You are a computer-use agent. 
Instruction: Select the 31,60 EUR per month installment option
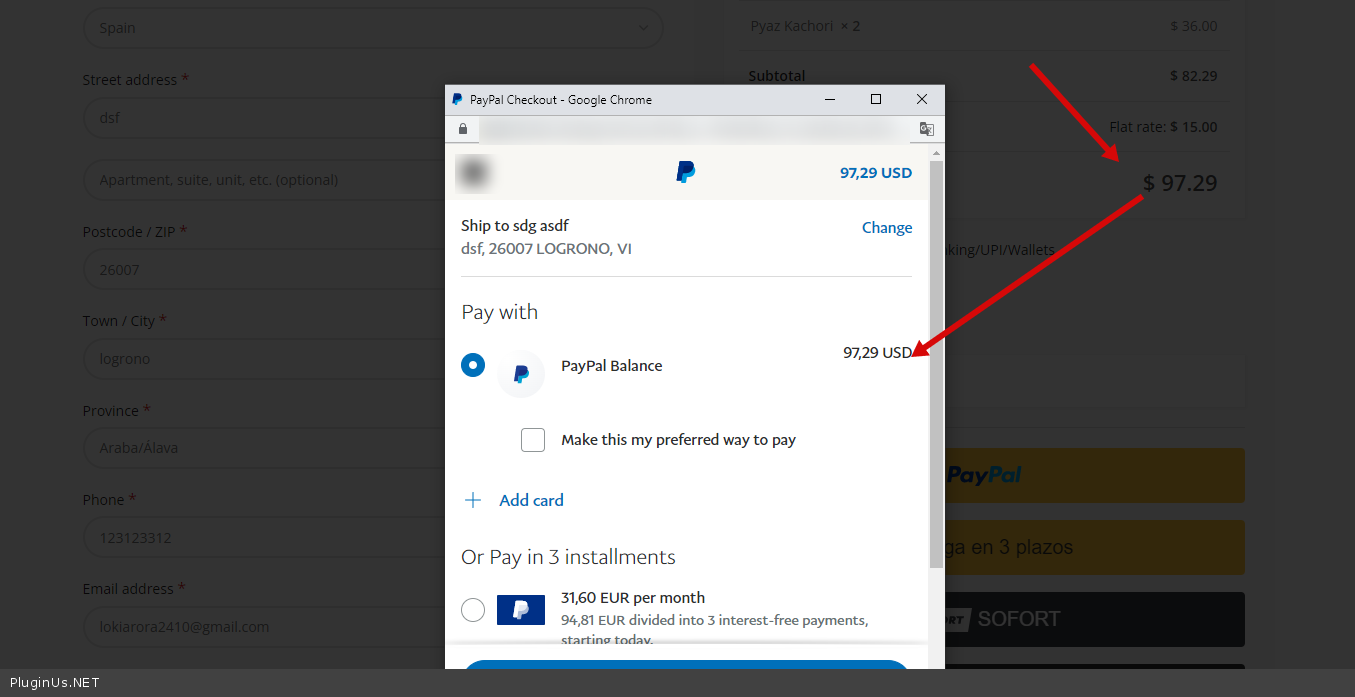tap(473, 609)
